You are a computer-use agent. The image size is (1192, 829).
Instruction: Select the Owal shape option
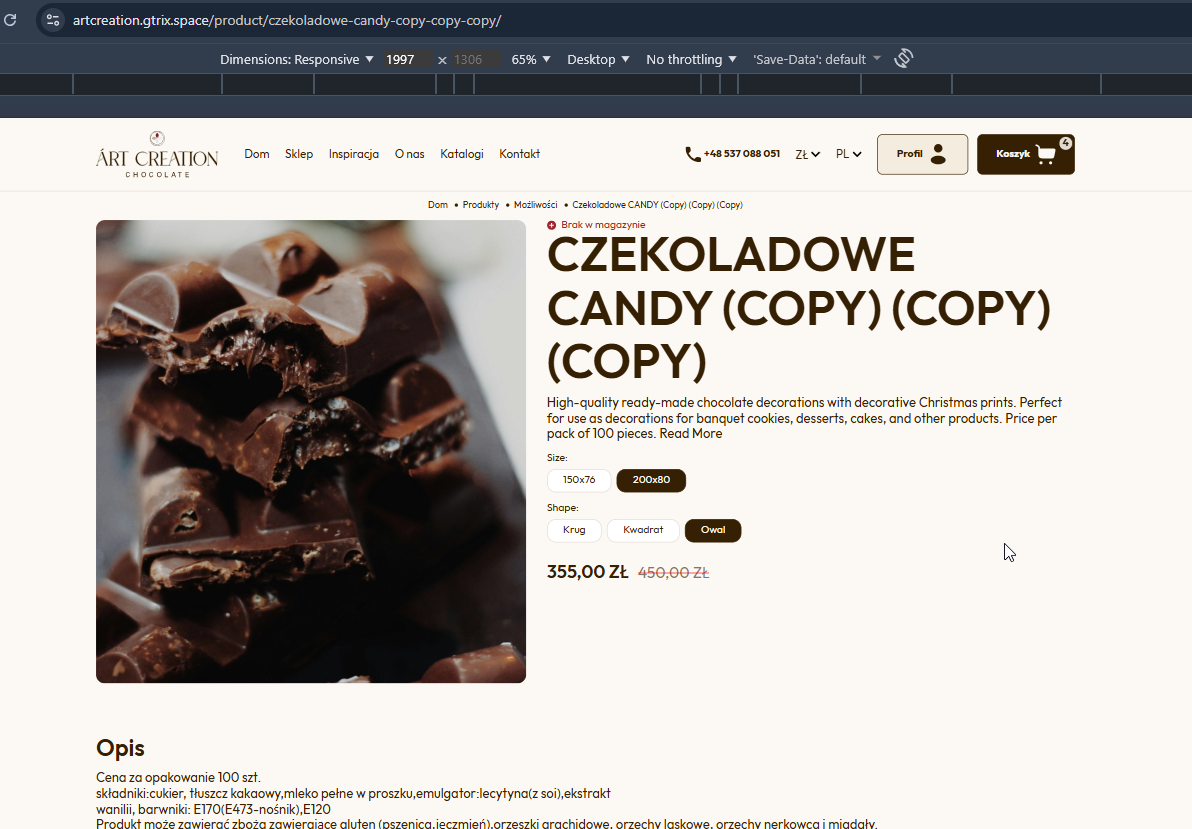point(713,530)
